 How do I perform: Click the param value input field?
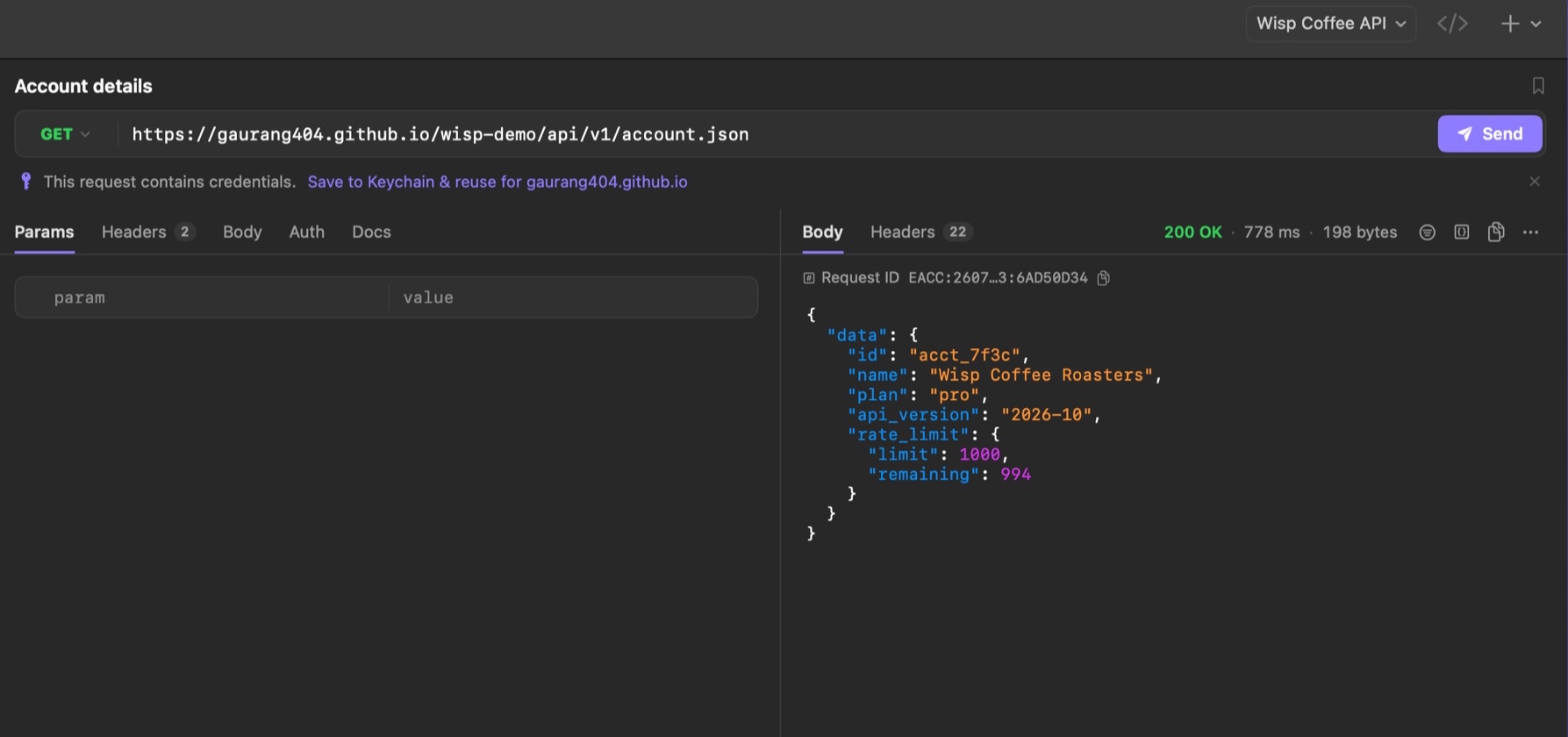pos(573,297)
